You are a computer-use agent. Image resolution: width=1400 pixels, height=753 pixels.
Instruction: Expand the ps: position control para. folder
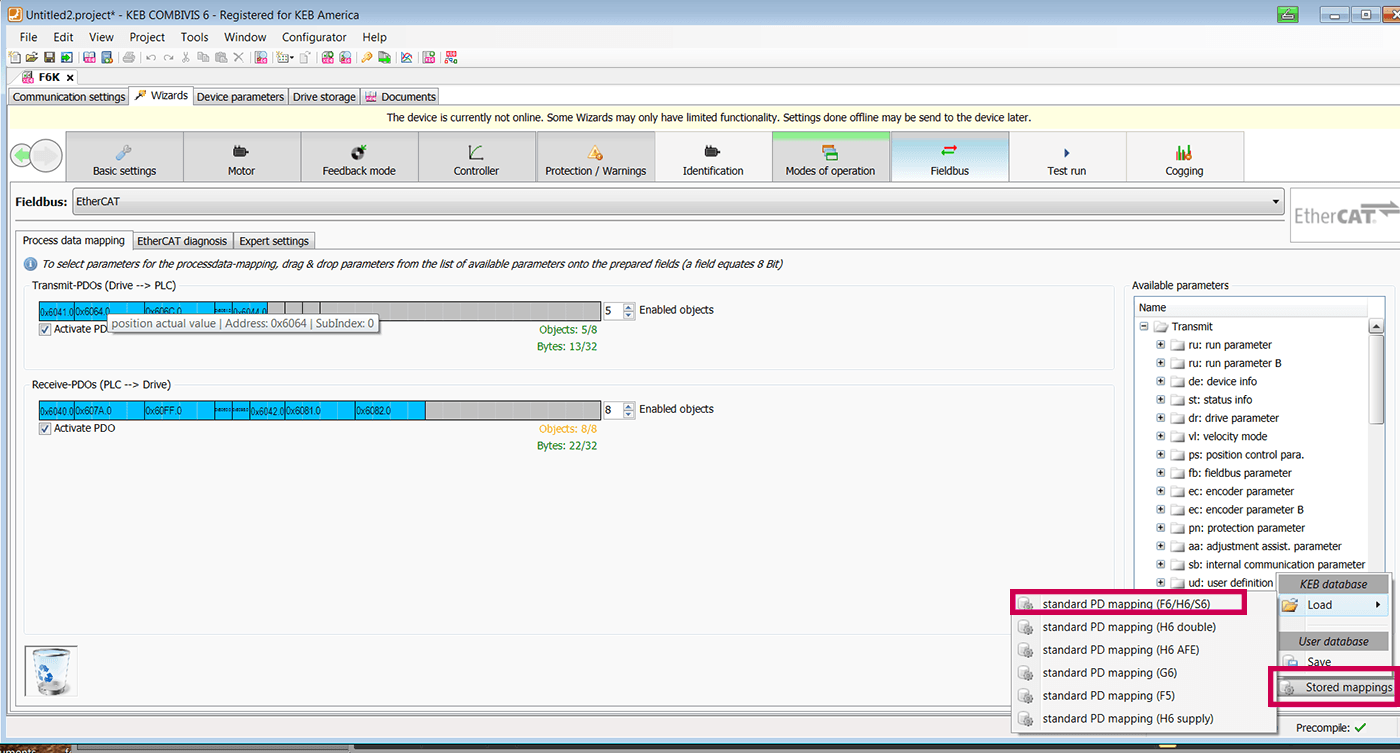(1161, 455)
